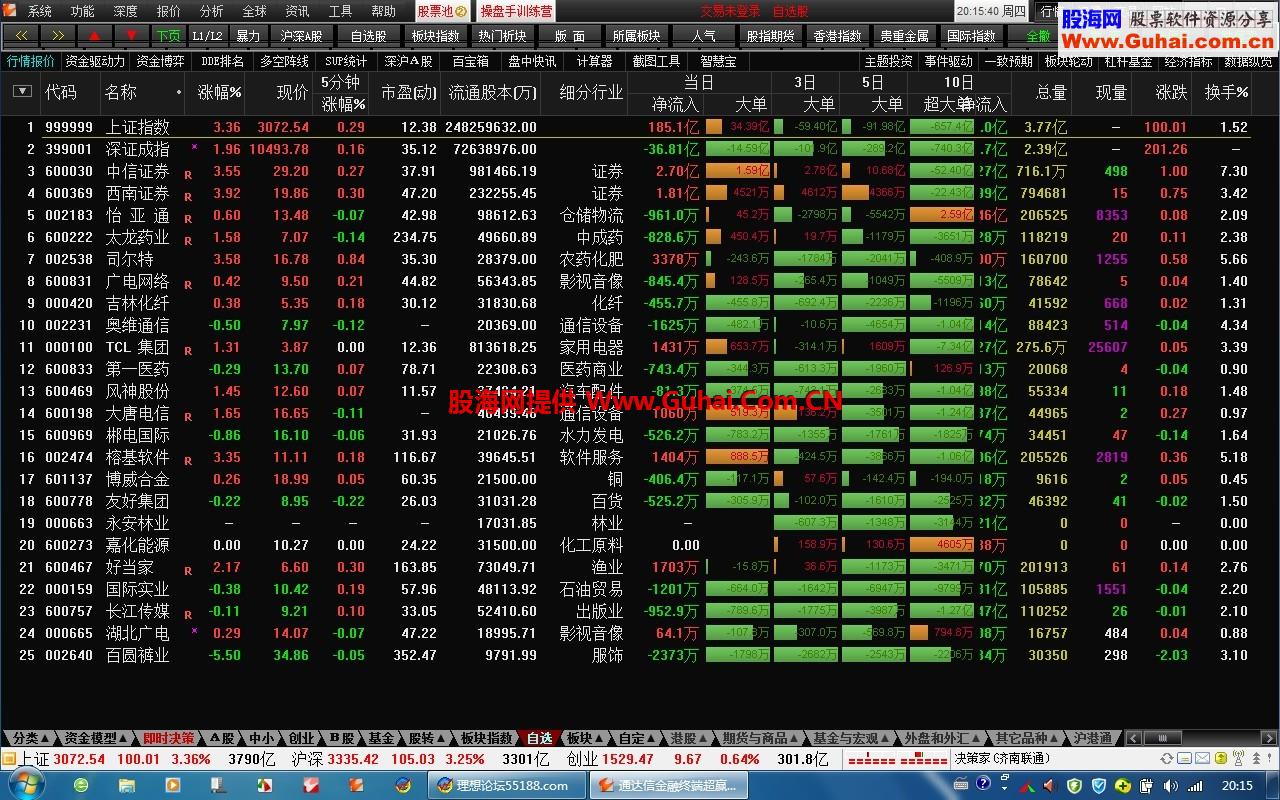
Task: Open the 功能 menu
Action: 82,11
